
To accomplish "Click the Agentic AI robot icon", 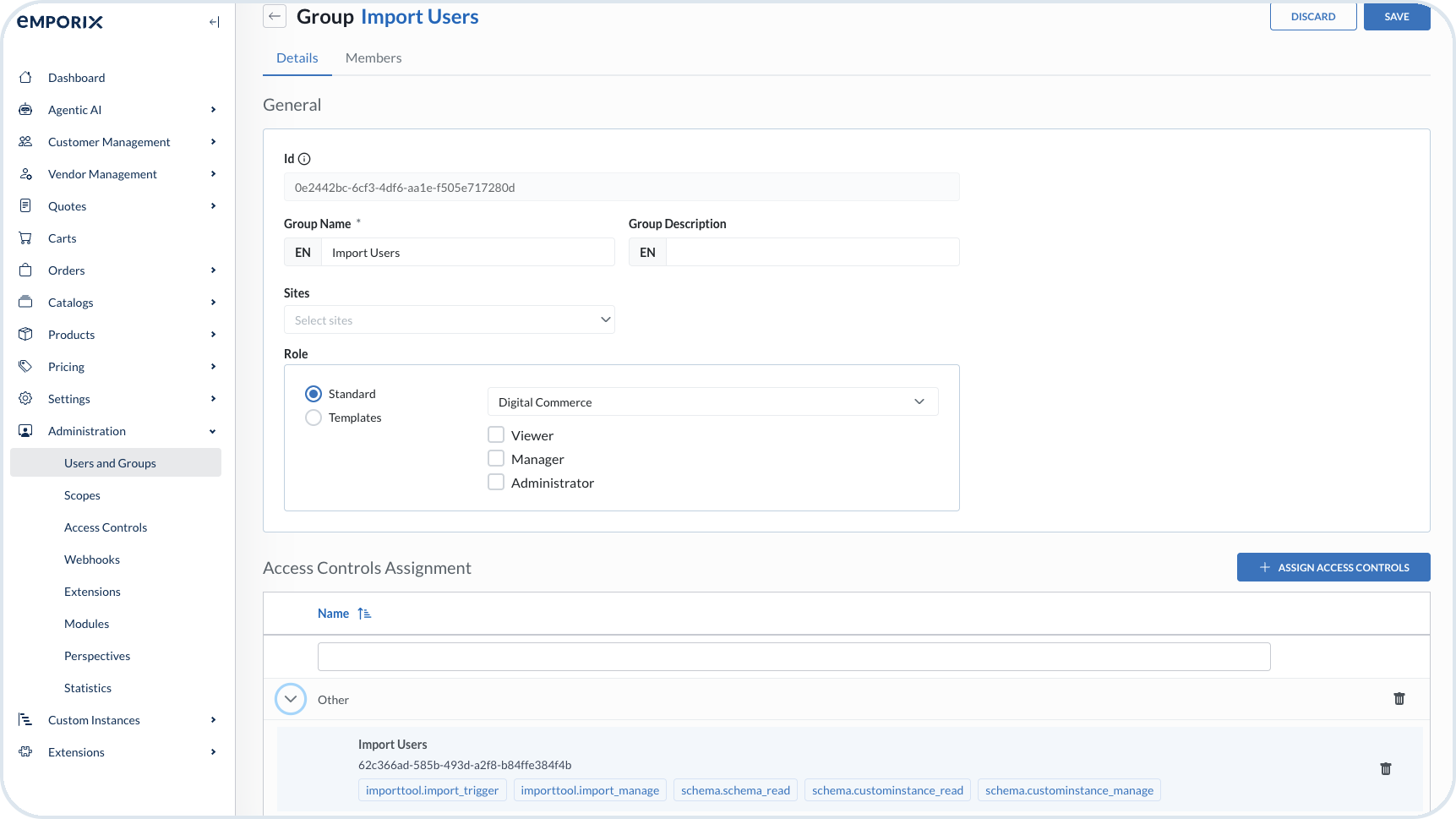I will point(25,109).
